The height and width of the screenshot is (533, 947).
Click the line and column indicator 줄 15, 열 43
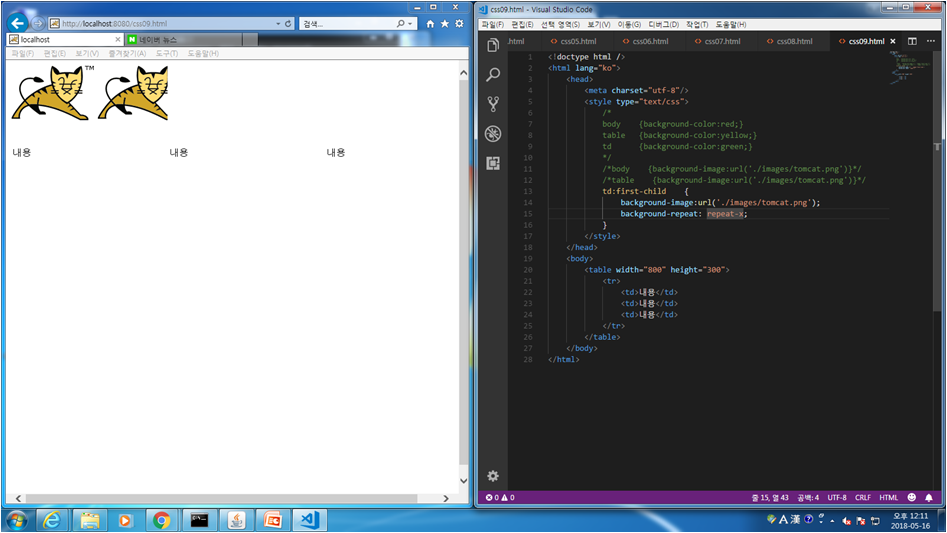coord(770,497)
